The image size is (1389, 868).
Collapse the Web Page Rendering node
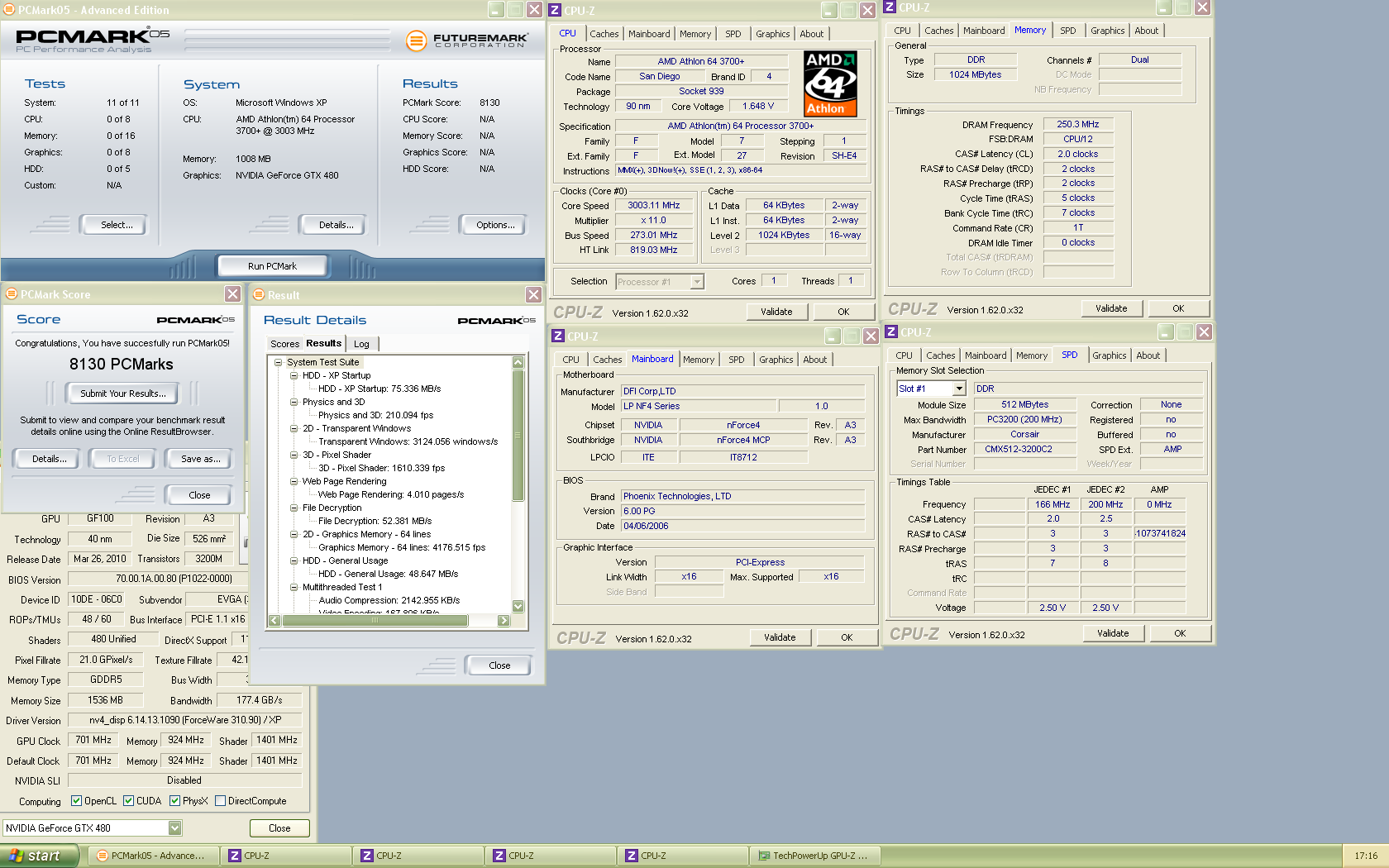pyautogui.click(x=294, y=481)
